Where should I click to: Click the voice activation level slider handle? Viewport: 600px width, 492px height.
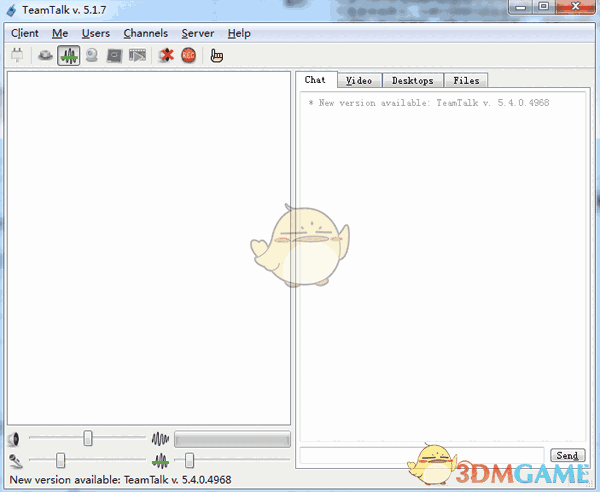tap(189, 460)
